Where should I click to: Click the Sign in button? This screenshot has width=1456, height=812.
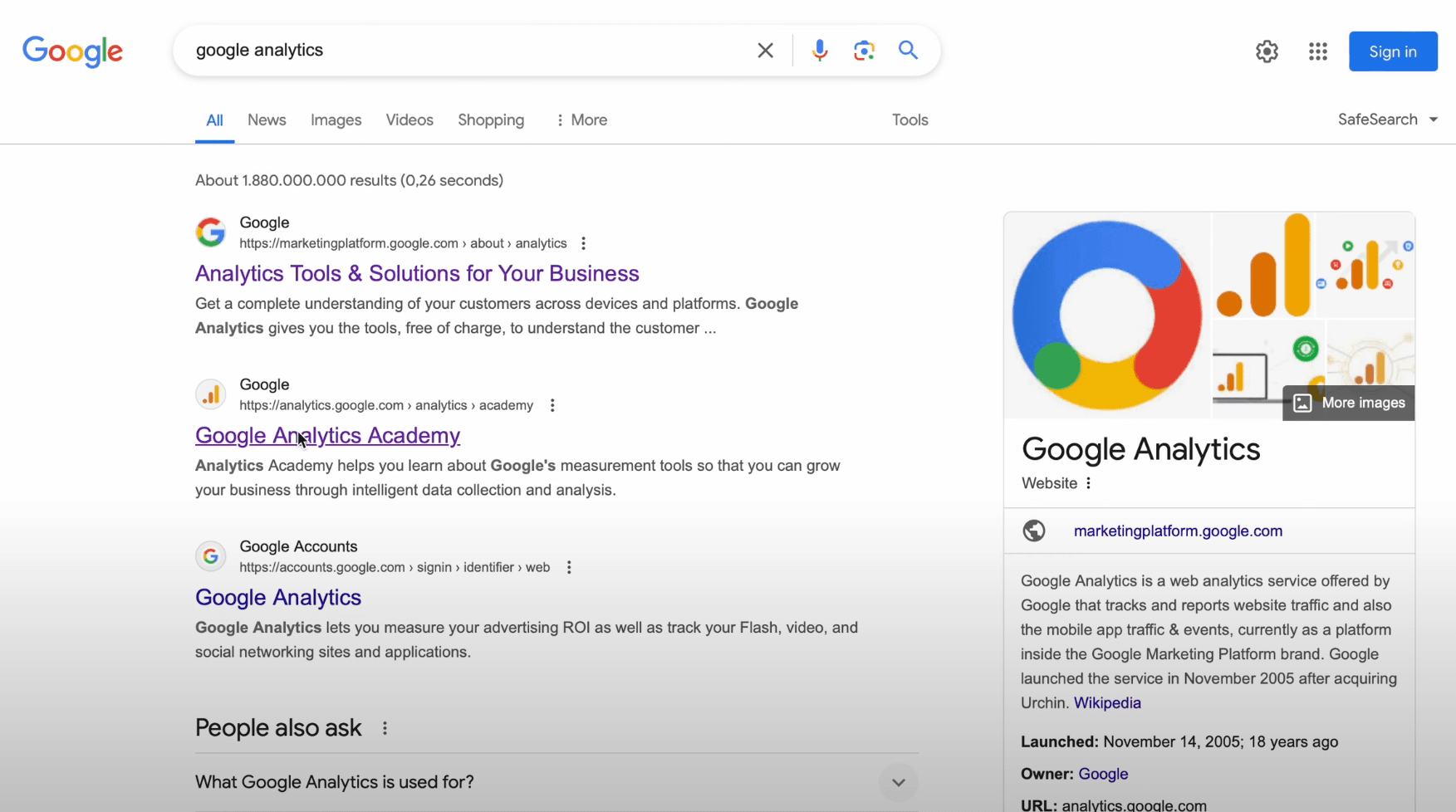1393,51
